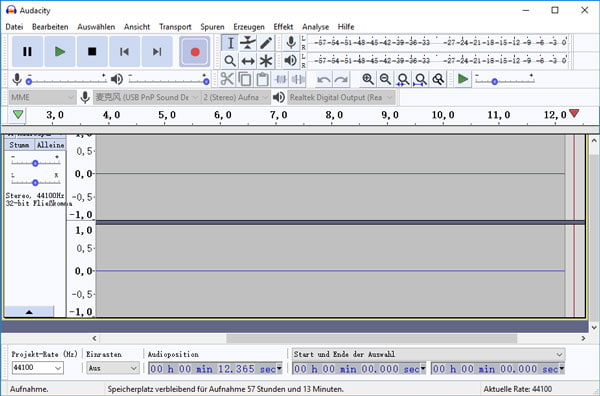Open the Einrasten Aus dropdown
The image size is (600, 396).
pyautogui.click(x=112, y=368)
